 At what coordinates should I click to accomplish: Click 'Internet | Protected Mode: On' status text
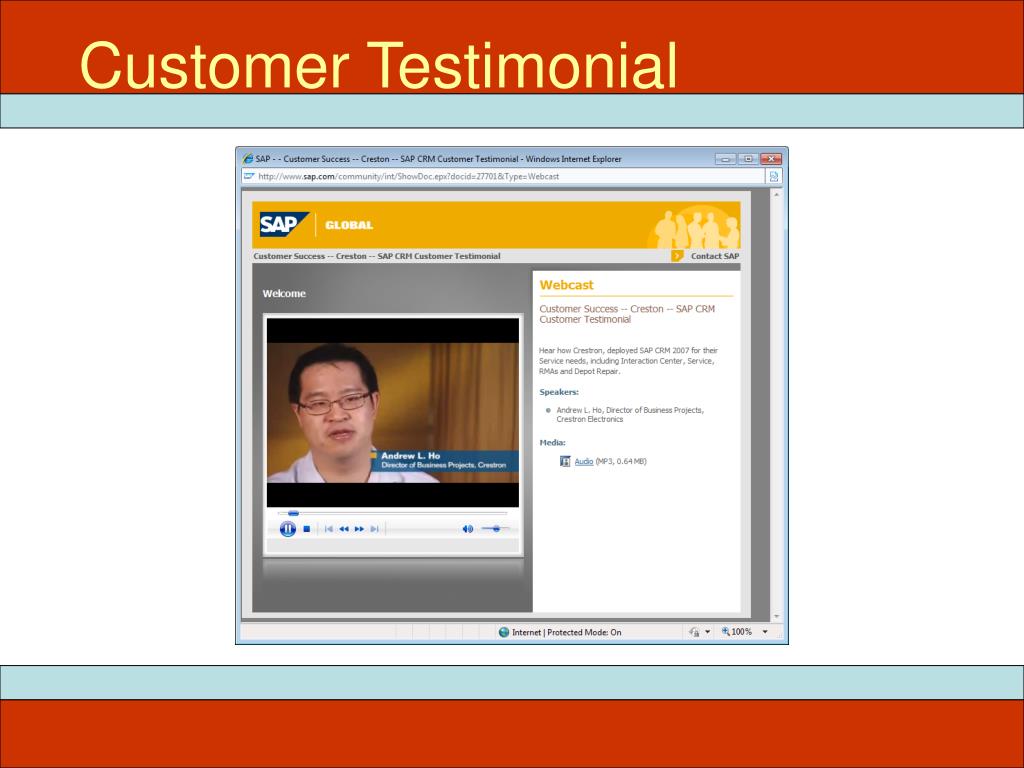click(566, 632)
